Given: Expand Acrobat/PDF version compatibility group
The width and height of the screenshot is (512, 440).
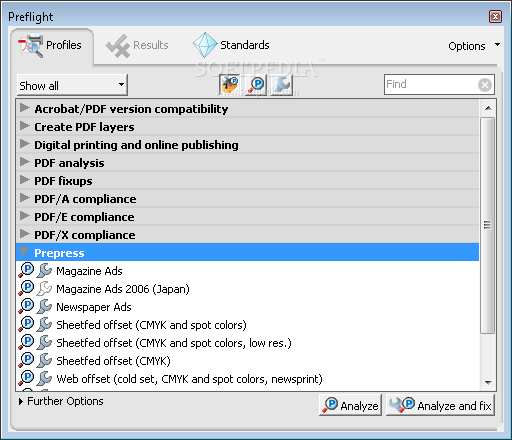Looking at the screenshot, I should click(x=24, y=108).
